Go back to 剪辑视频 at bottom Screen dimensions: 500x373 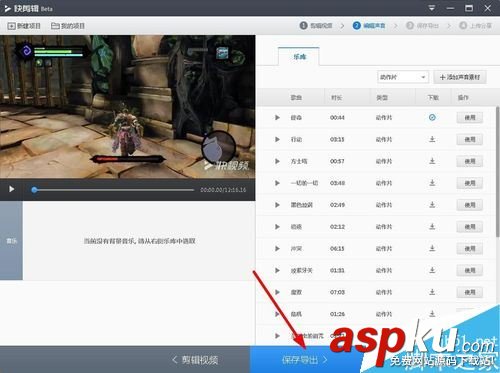point(195,360)
